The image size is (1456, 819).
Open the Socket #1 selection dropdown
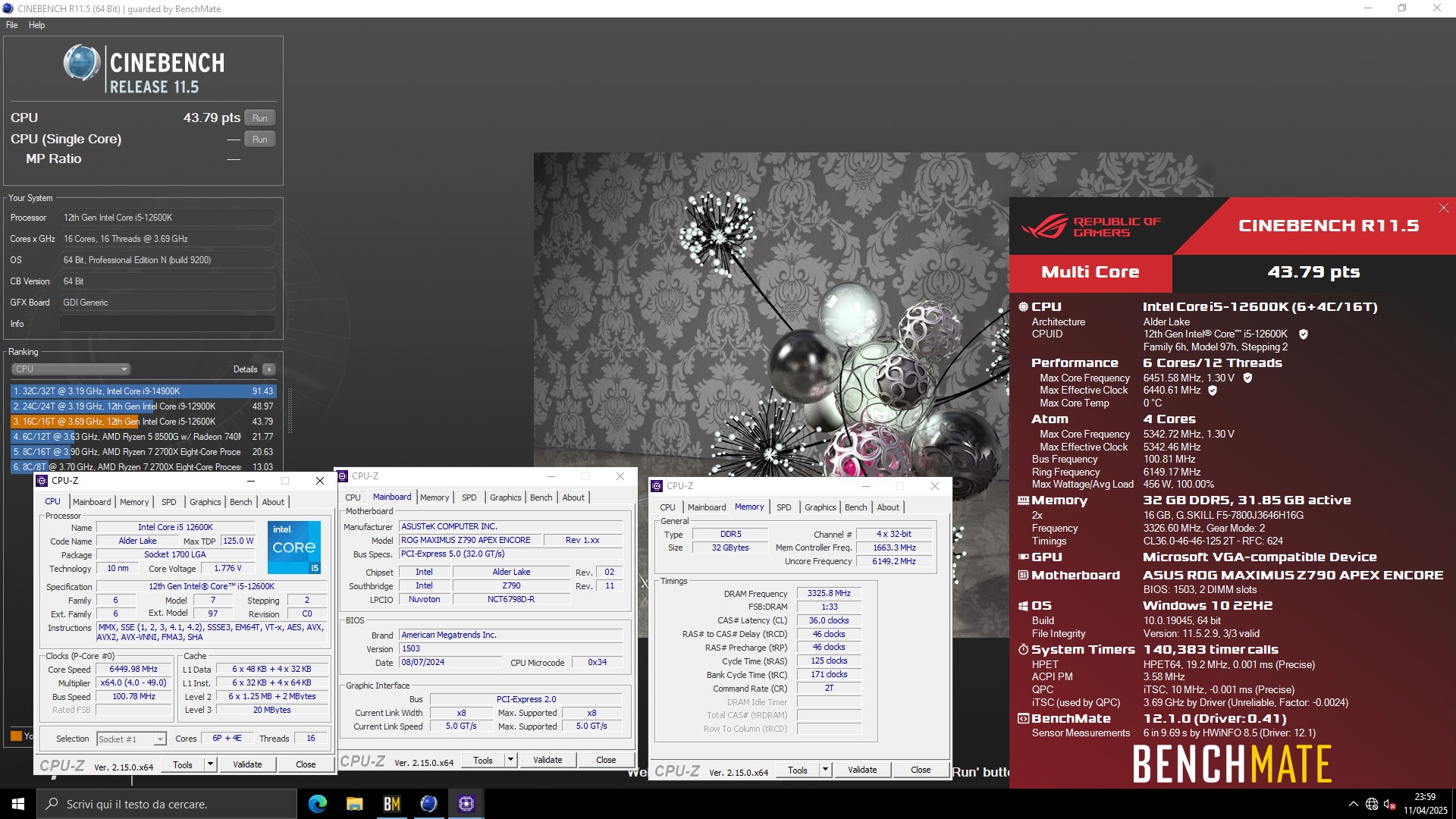click(x=131, y=739)
